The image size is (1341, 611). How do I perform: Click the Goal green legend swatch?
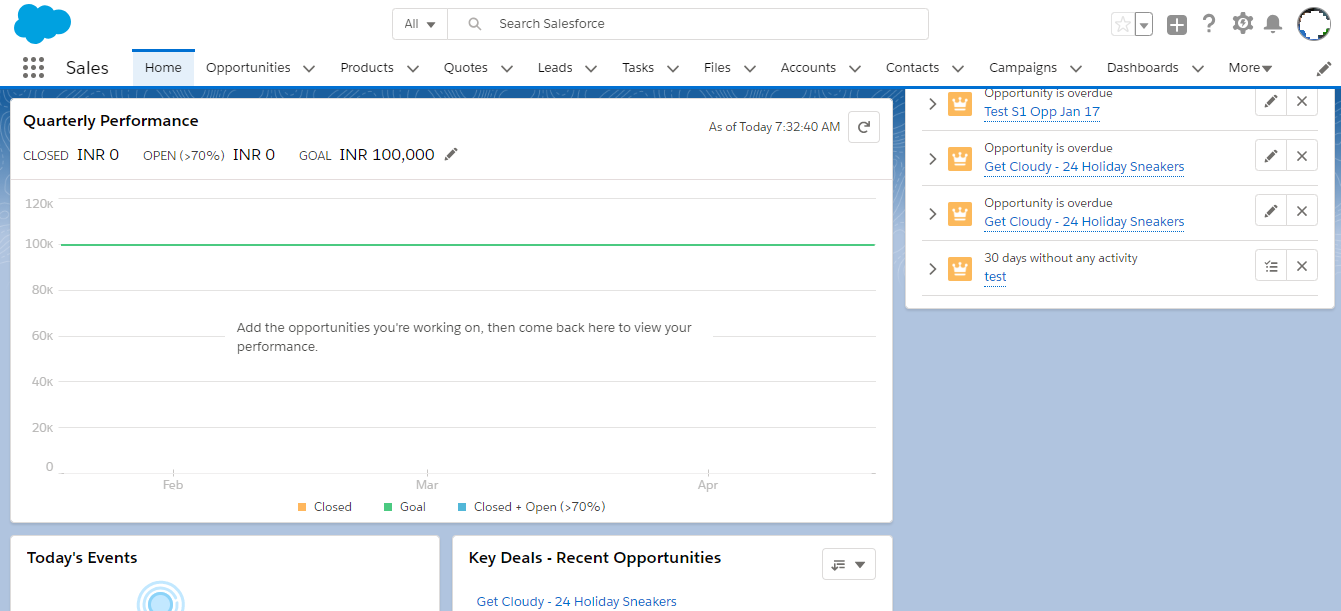coord(388,506)
